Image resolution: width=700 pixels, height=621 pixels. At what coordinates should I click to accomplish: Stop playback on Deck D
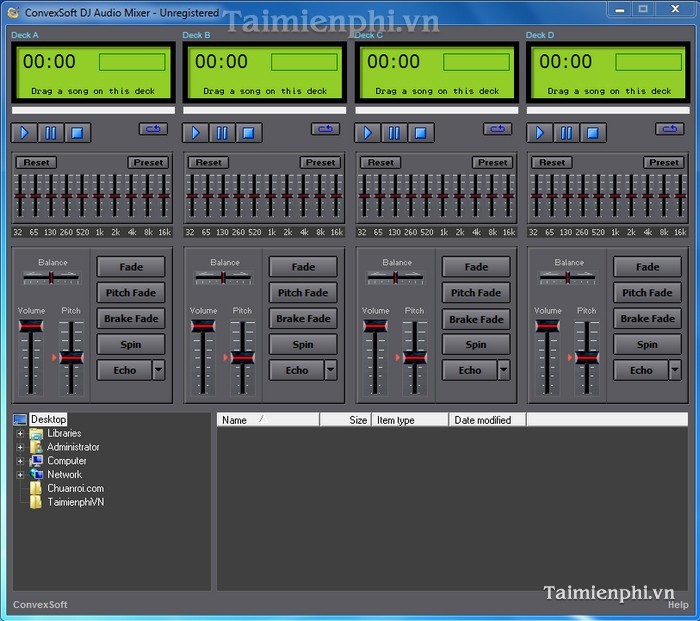click(x=592, y=133)
